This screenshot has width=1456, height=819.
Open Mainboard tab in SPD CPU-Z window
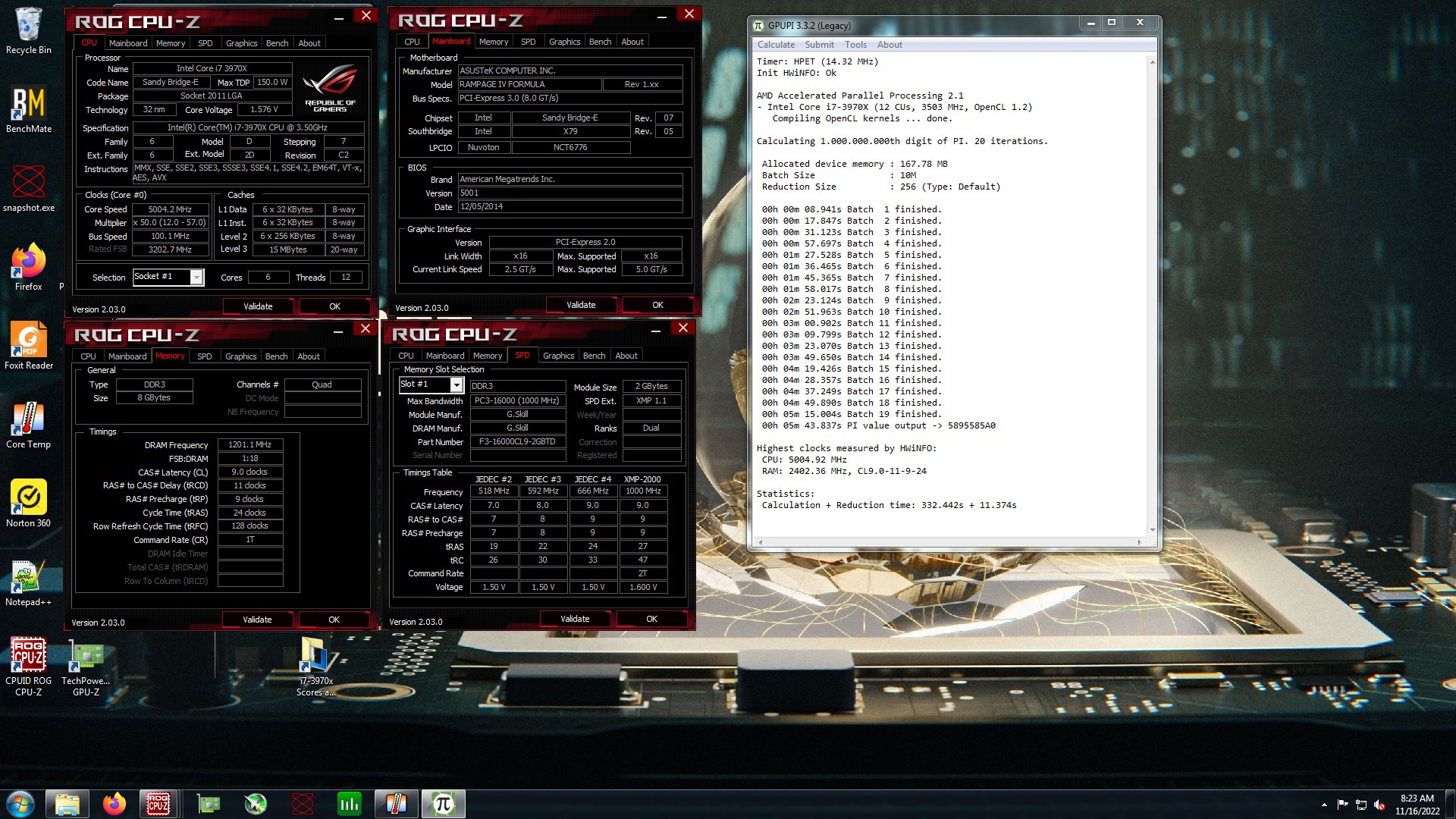444,356
